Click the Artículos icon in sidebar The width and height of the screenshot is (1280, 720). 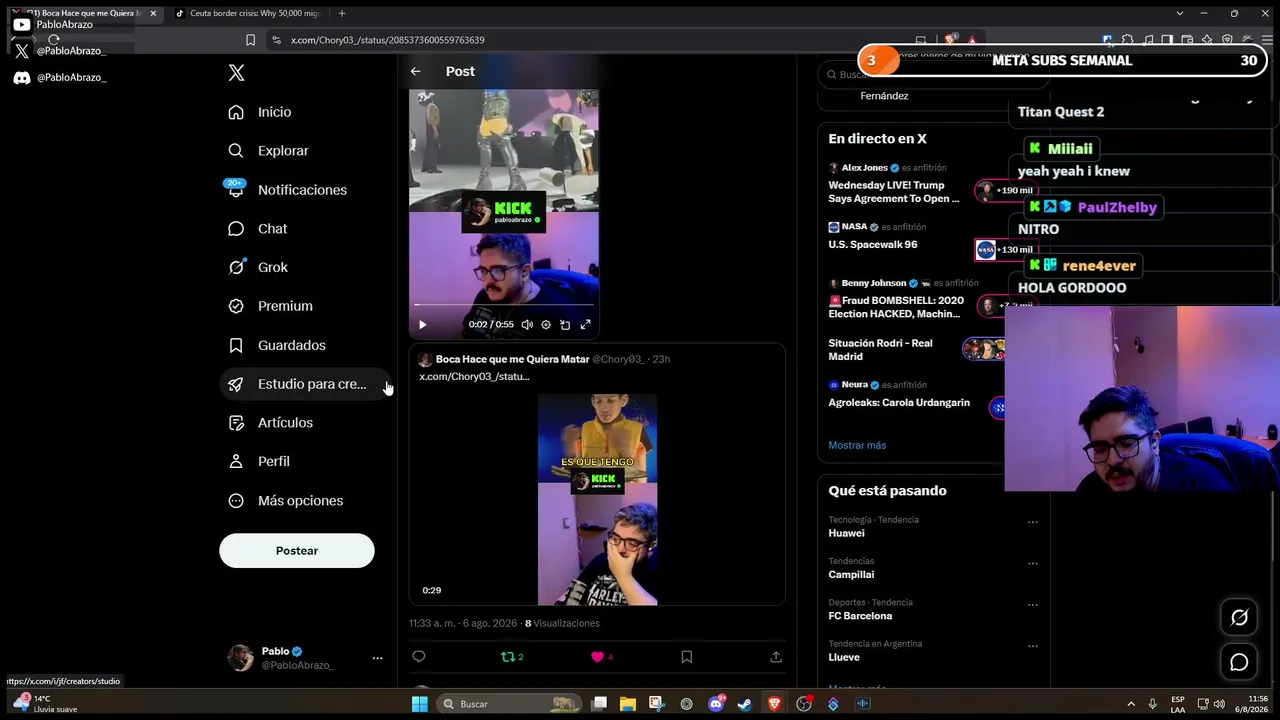(x=236, y=423)
